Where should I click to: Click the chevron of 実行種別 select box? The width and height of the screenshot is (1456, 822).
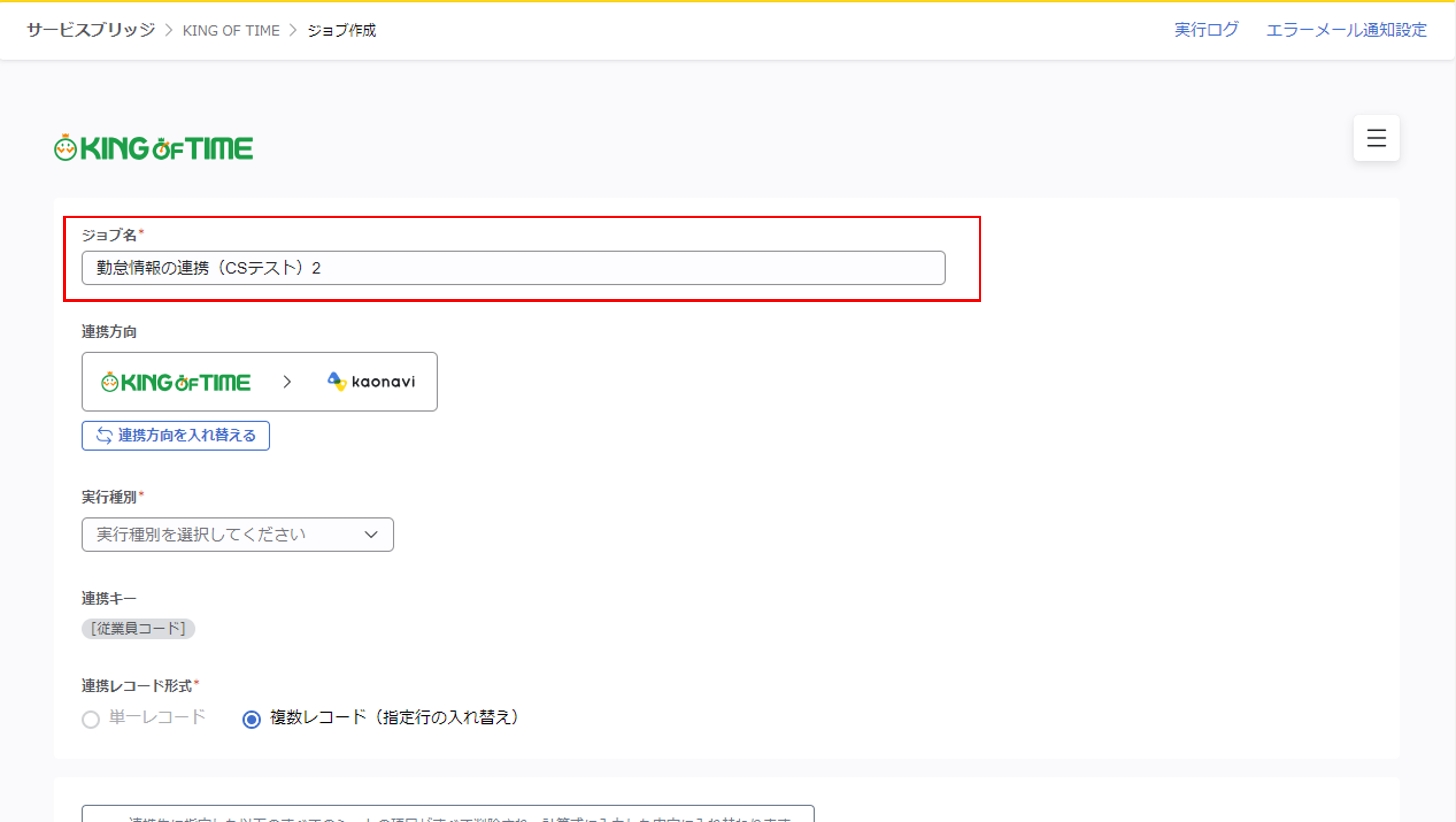point(371,535)
